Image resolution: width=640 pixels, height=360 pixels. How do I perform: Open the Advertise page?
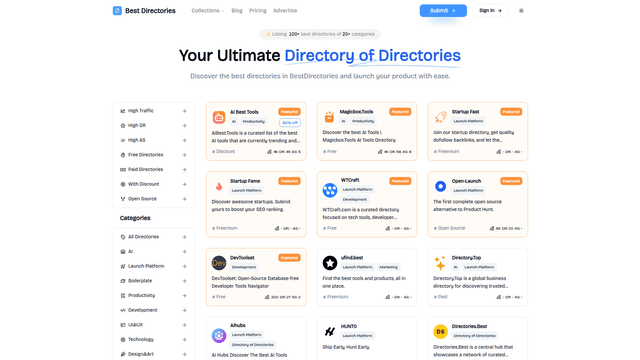[x=285, y=11]
